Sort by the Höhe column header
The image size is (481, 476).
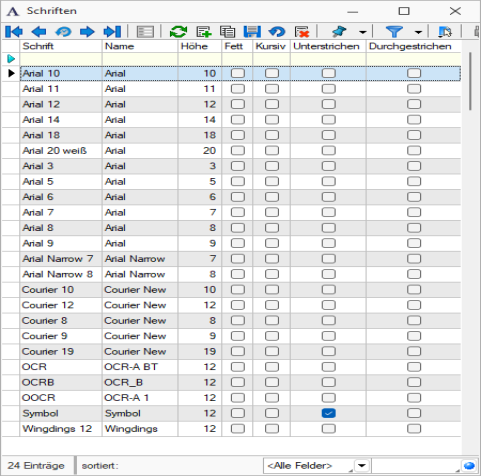[x=200, y=46]
